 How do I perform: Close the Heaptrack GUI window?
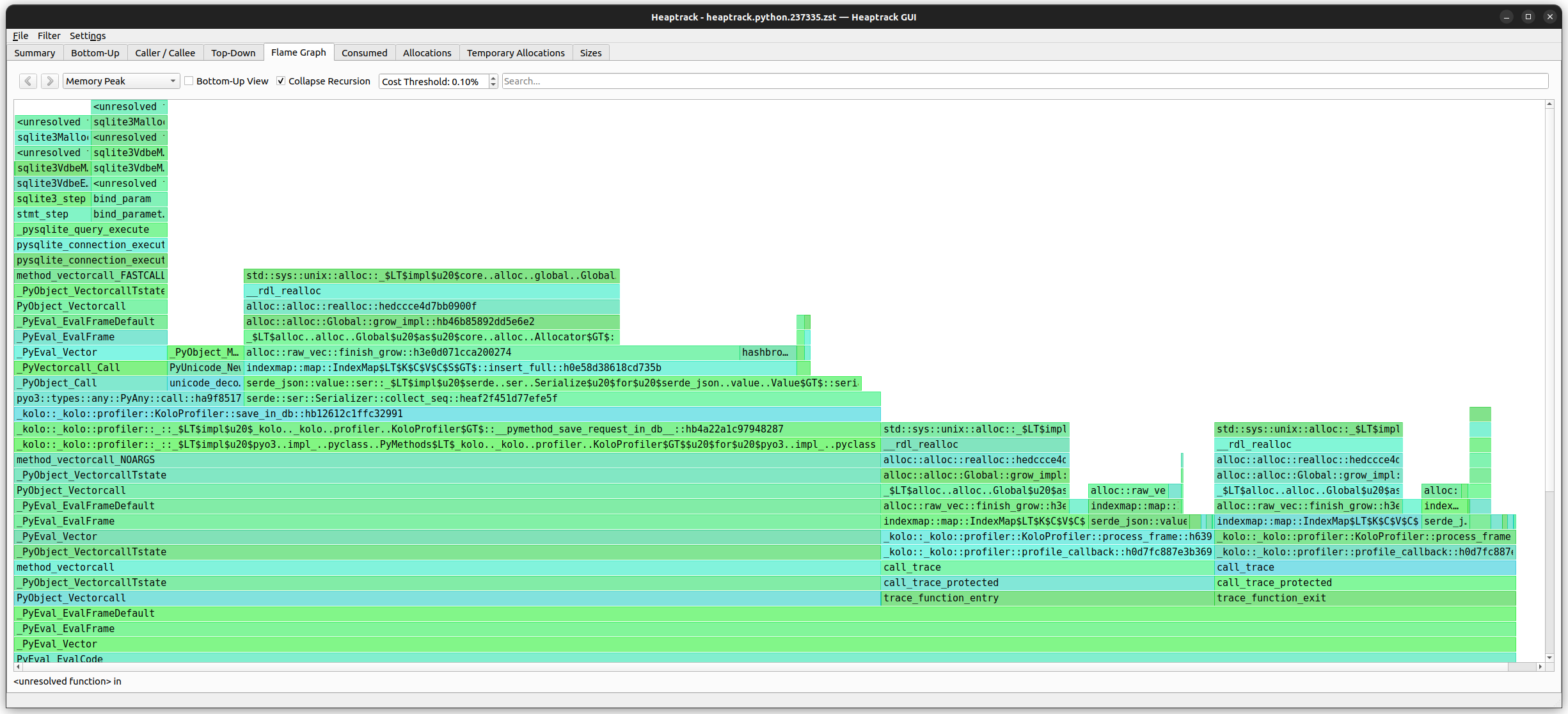[x=1550, y=17]
